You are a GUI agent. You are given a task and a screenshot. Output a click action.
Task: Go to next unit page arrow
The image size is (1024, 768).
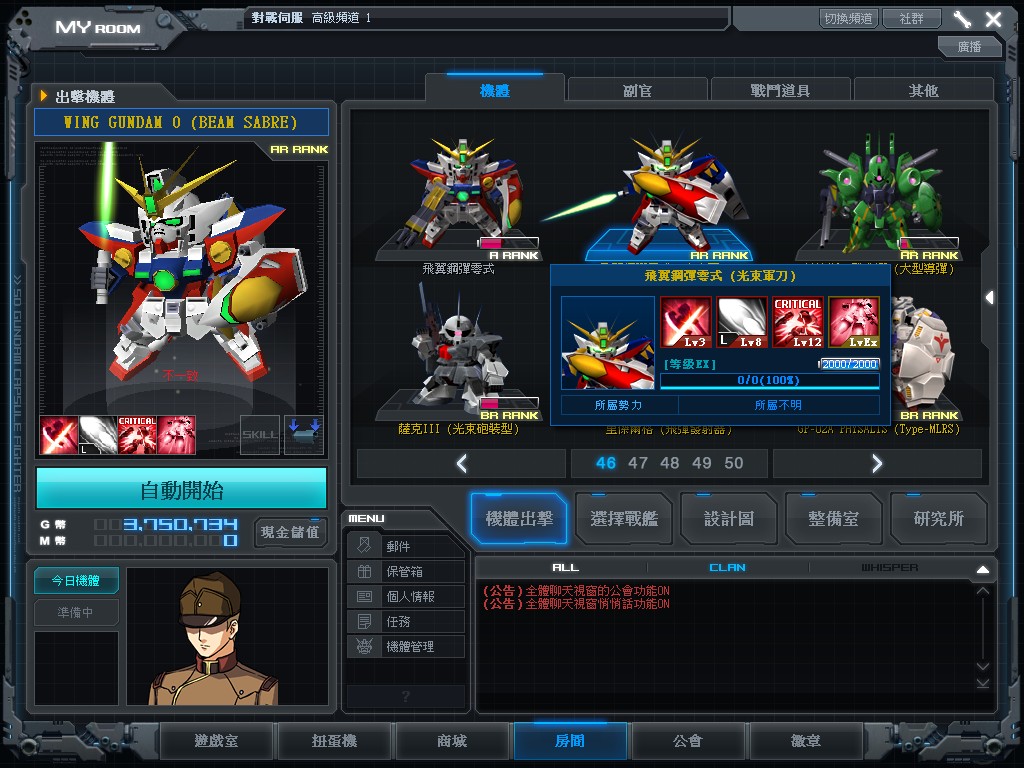(x=877, y=463)
